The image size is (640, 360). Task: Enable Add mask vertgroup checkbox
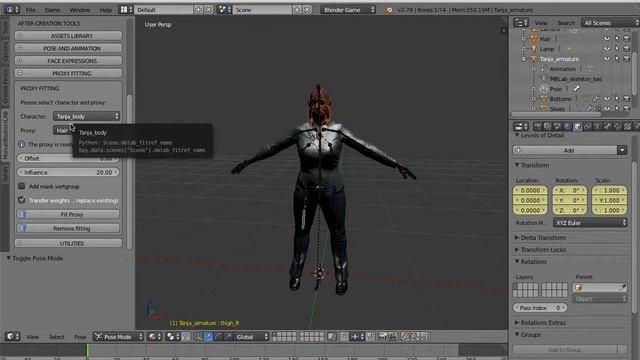tap(22, 186)
